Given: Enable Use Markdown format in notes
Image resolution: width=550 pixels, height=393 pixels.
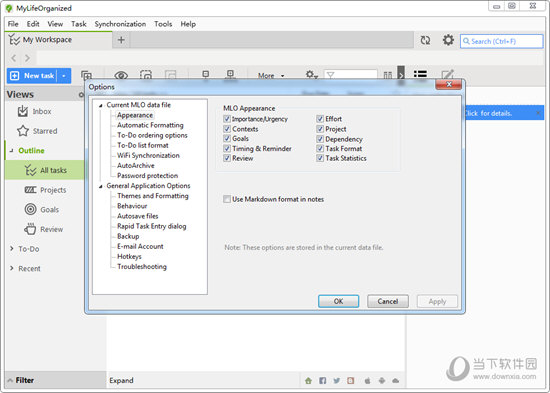Looking at the screenshot, I should pyautogui.click(x=227, y=199).
